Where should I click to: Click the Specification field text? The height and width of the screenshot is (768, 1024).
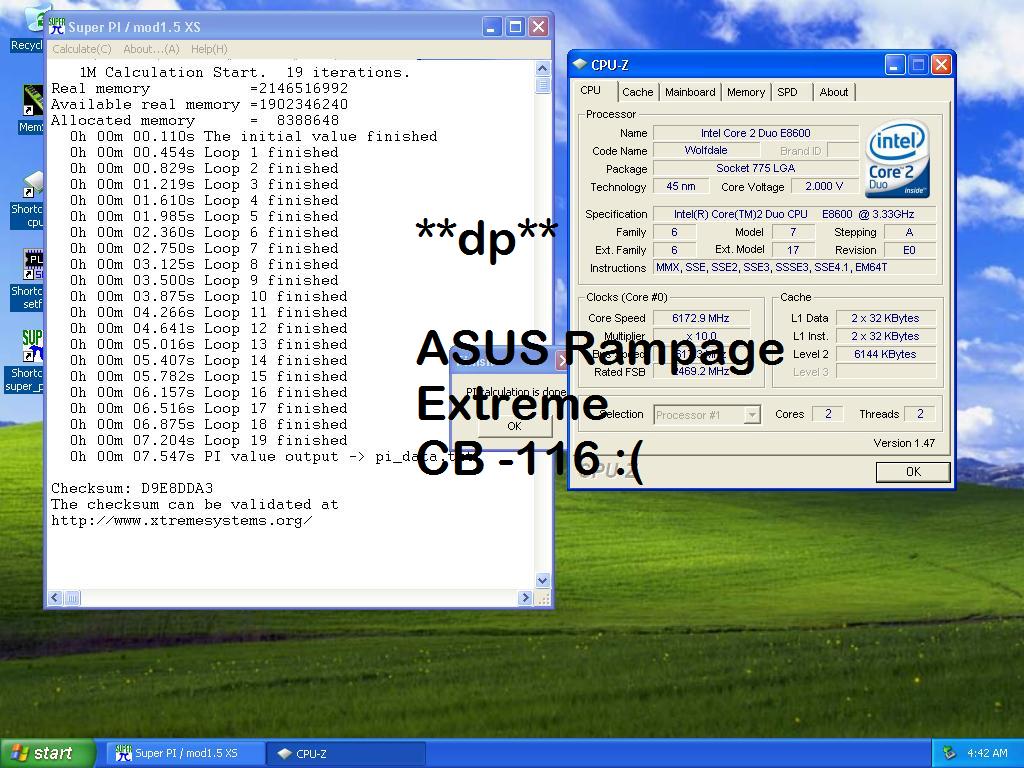pyautogui.click(x=794, y=214)
